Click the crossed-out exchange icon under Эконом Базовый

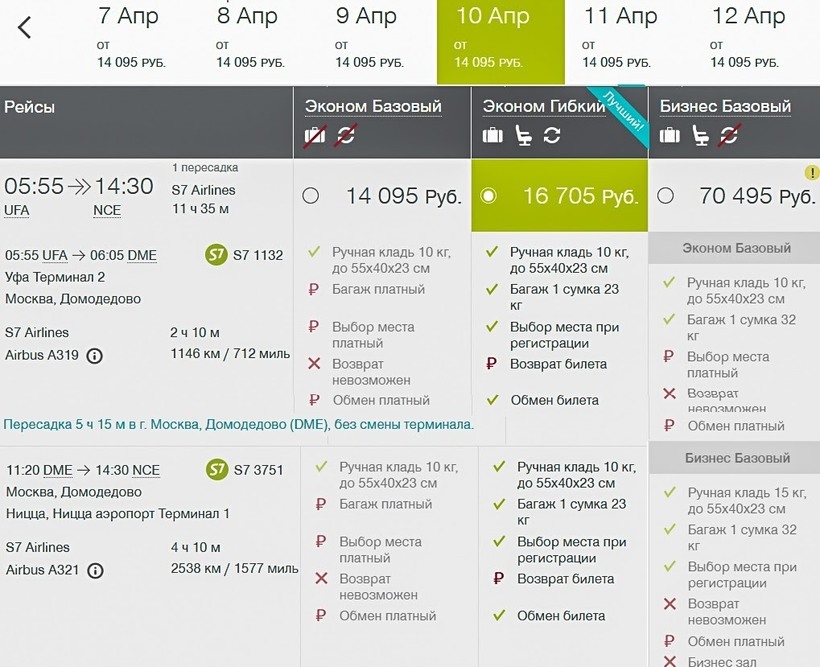(346, 135)
